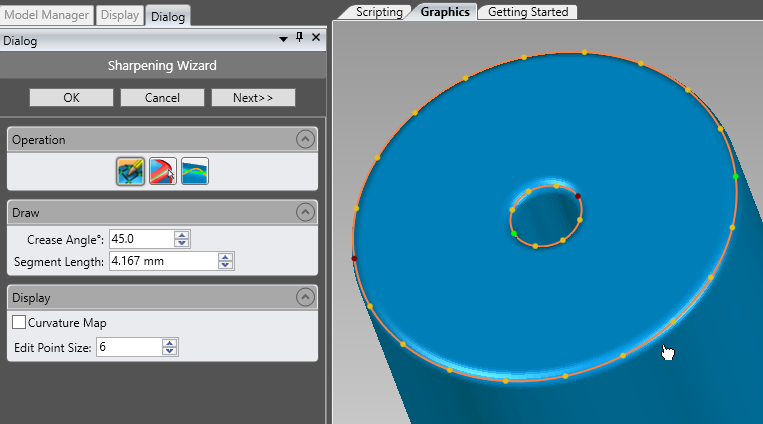
Task: Click the Cancel button
Action: 163,98
